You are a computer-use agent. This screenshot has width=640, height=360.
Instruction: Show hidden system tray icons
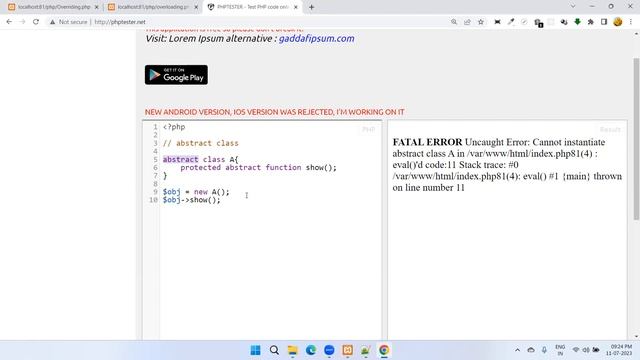coord(518,350)
